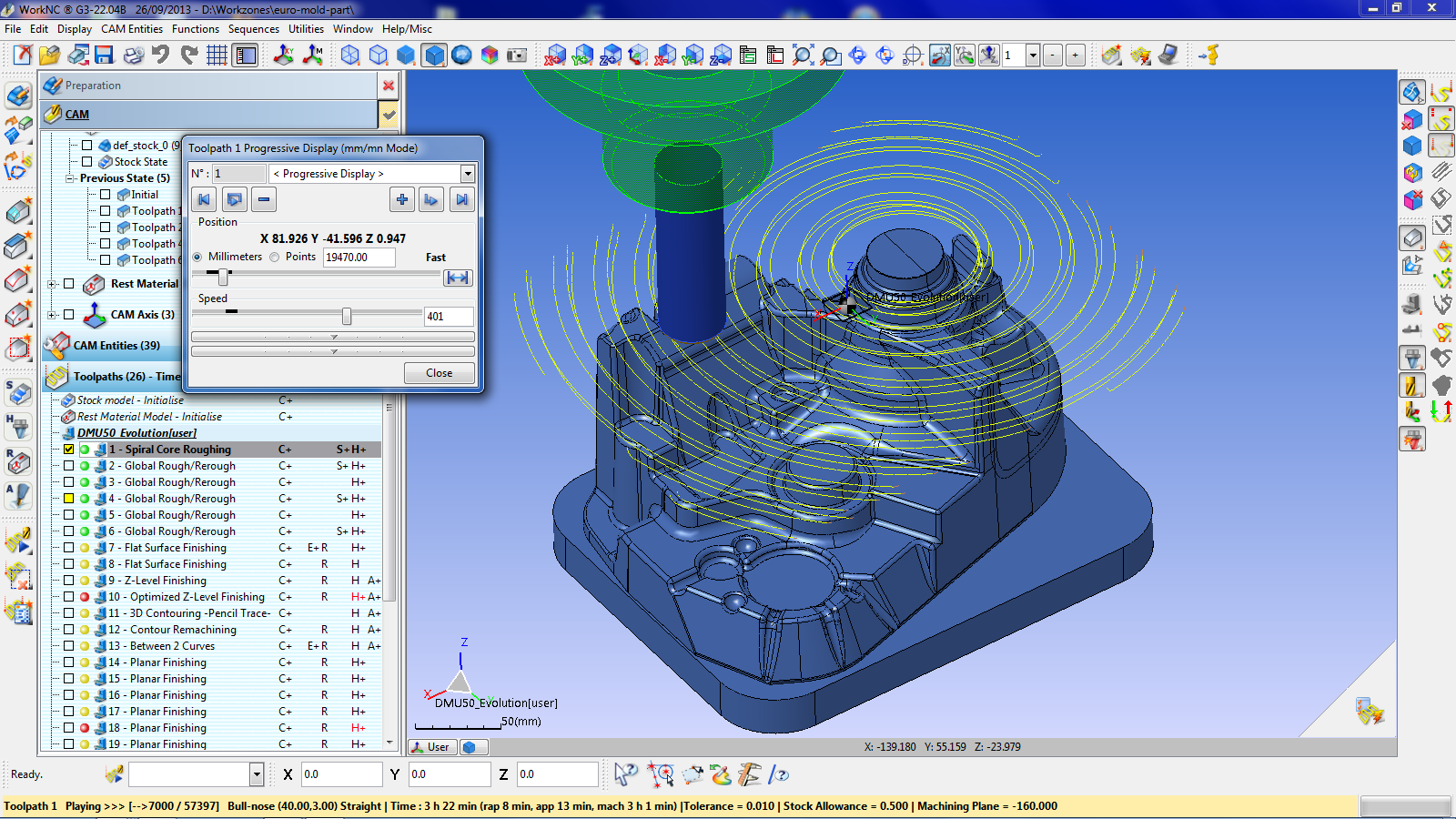Click the camera snapshot icon
The image size is (1456, 819).
[x=517, y=56]
